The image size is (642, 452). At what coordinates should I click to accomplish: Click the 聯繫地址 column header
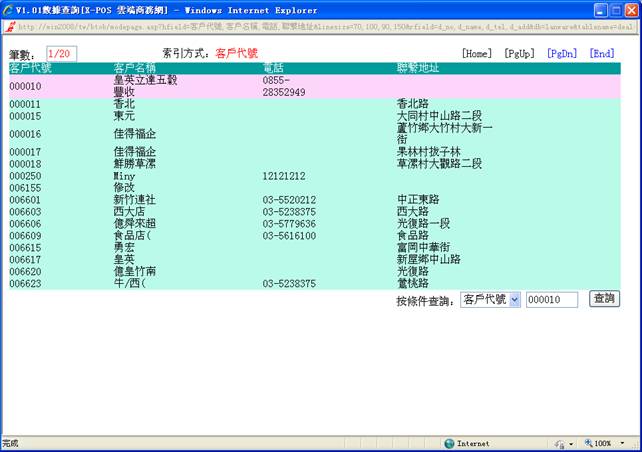pyautogui.click(x=418, y=68)
